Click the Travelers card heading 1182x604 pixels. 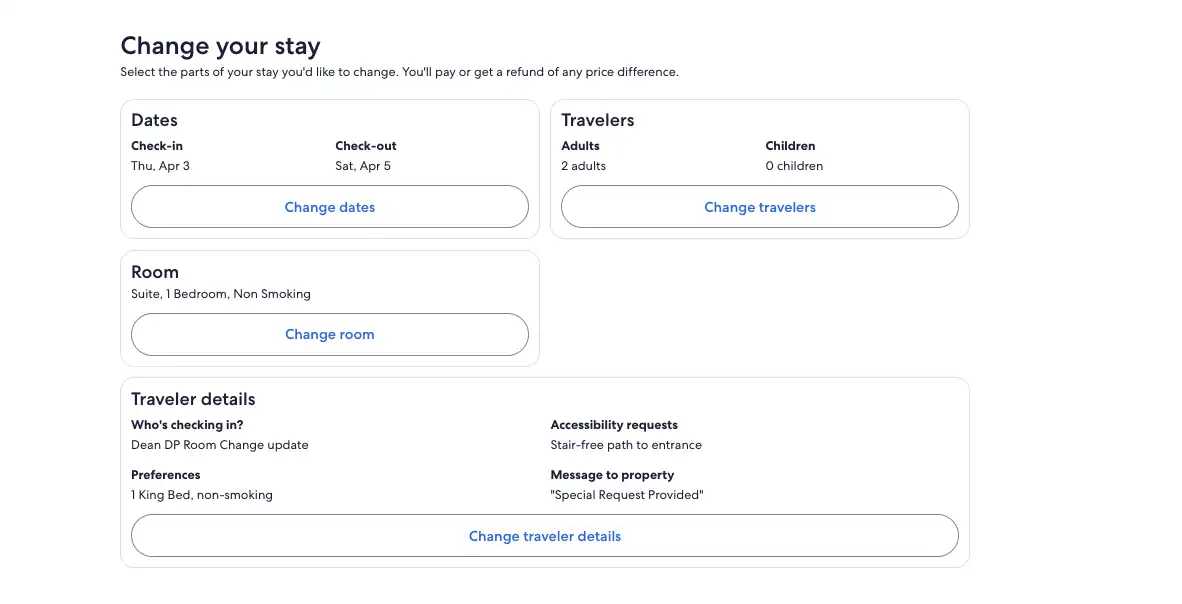598,120
